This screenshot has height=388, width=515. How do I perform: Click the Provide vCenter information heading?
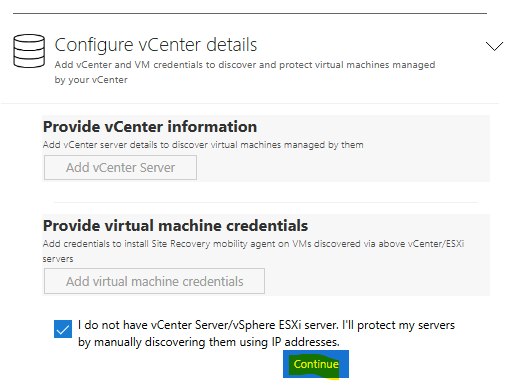coord(150,127)
